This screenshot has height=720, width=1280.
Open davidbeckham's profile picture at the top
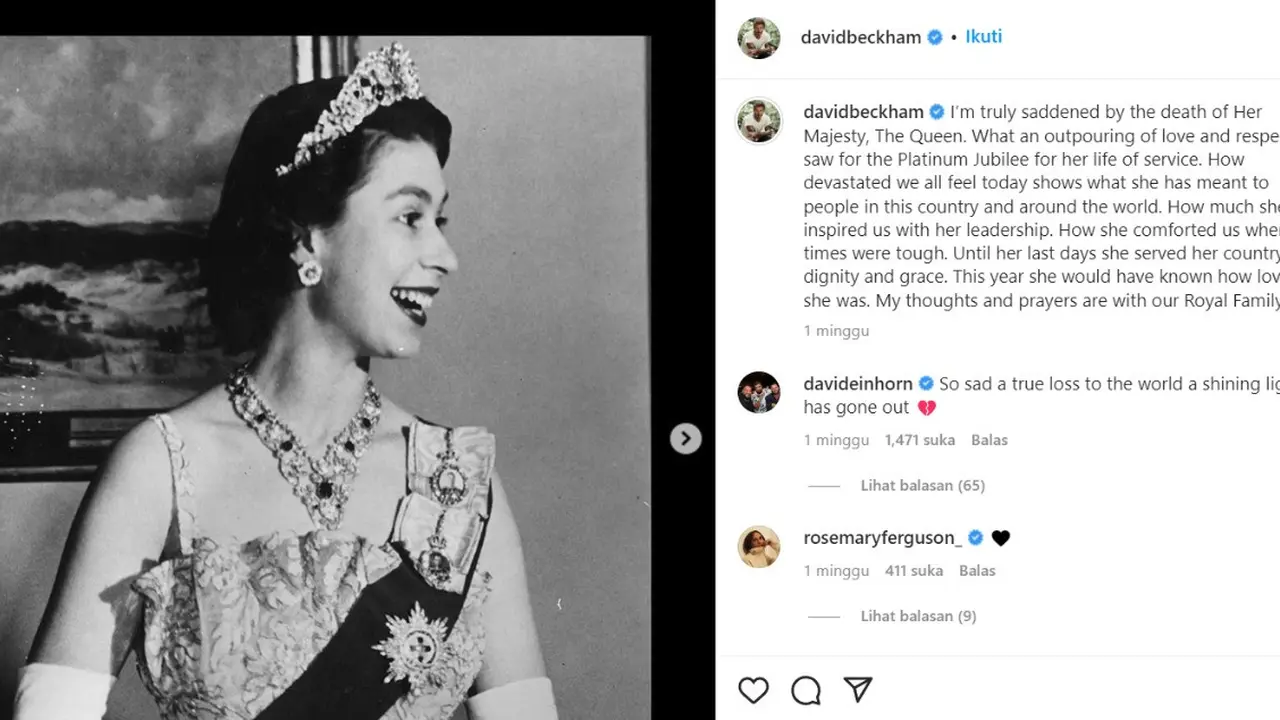point(758,37)
